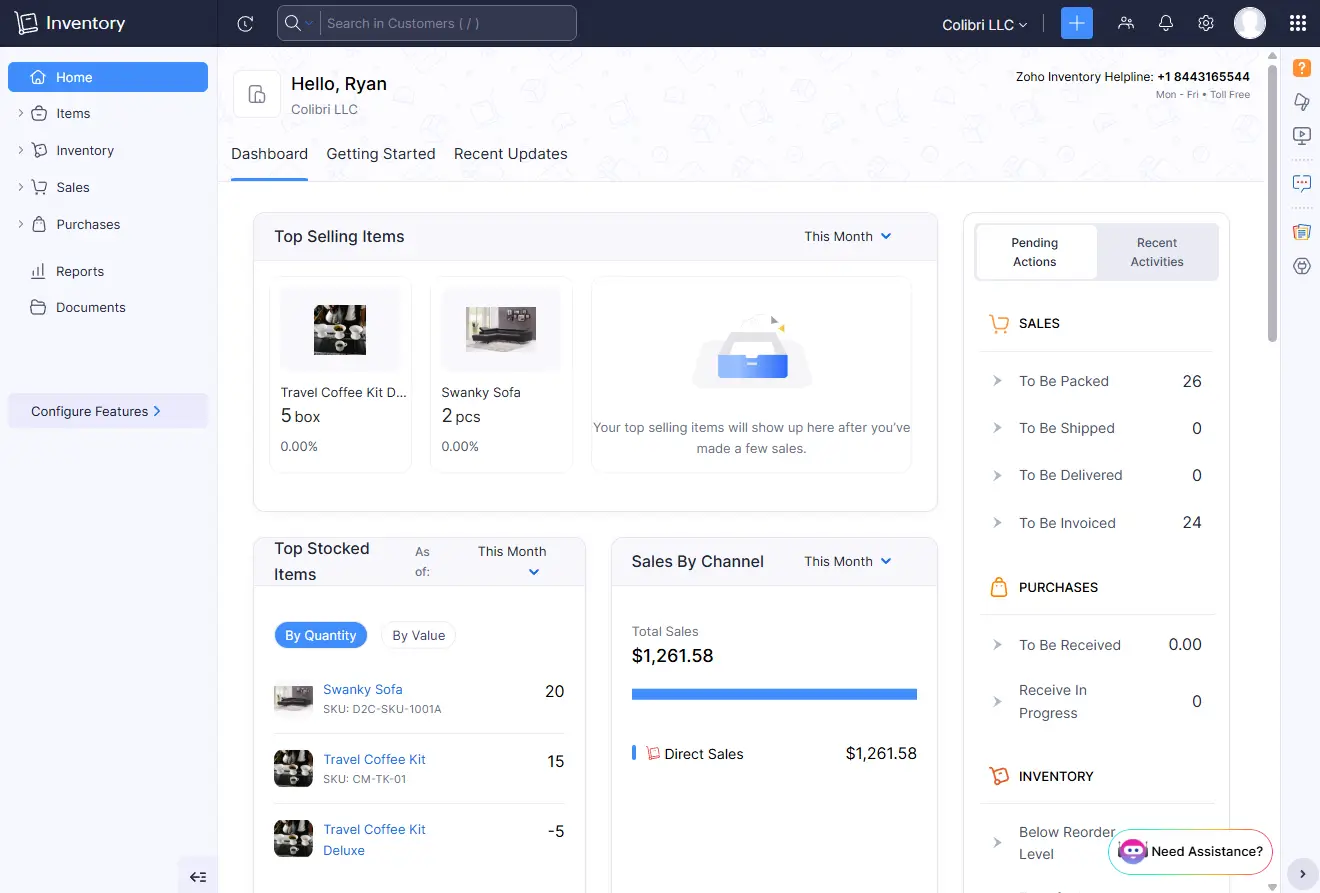Open the Swanky Sofa item link

[362, 689]
